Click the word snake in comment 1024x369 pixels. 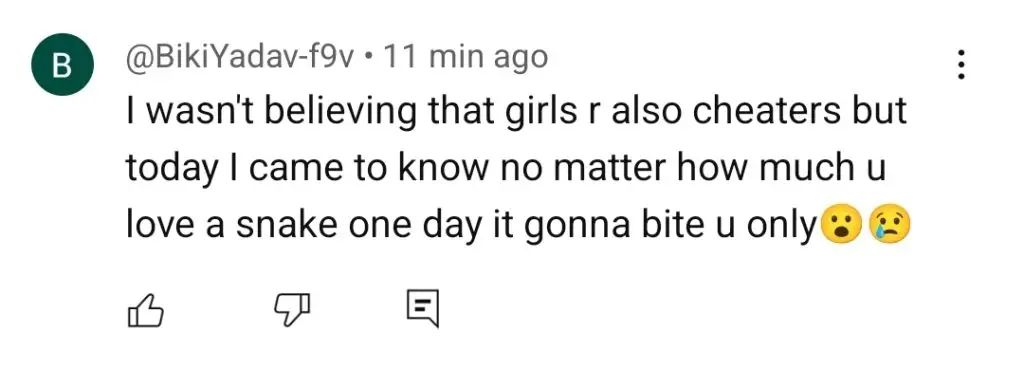(x=287, y=226)
